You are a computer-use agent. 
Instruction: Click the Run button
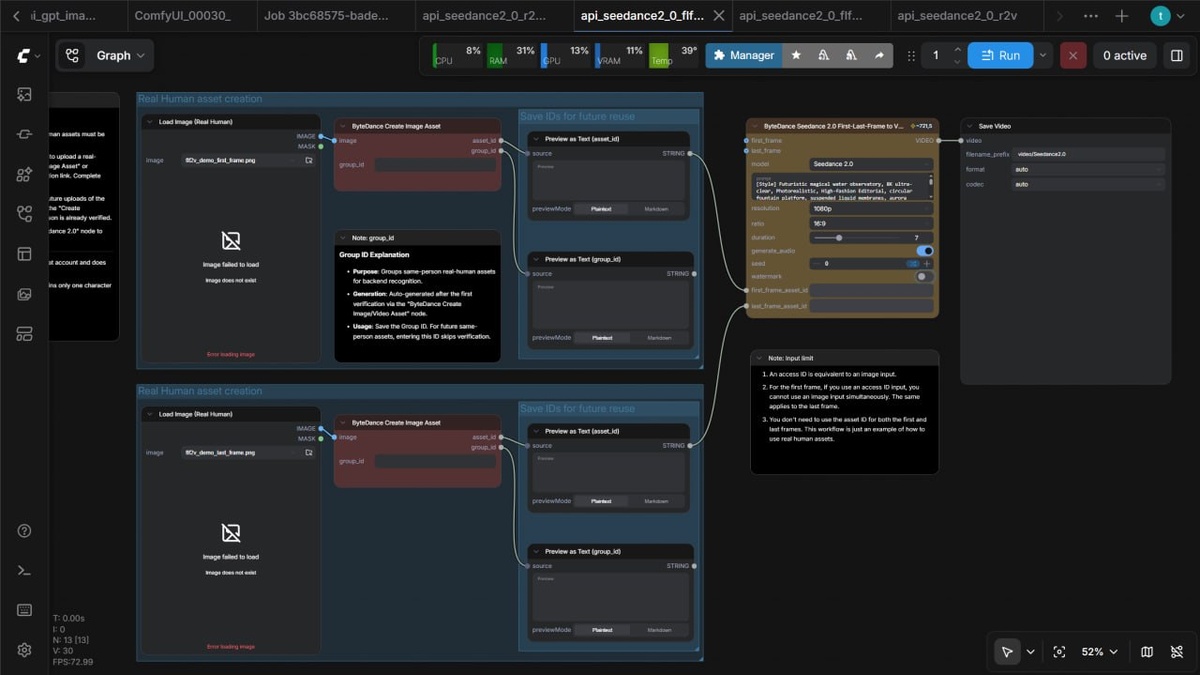click(1001, 55)
